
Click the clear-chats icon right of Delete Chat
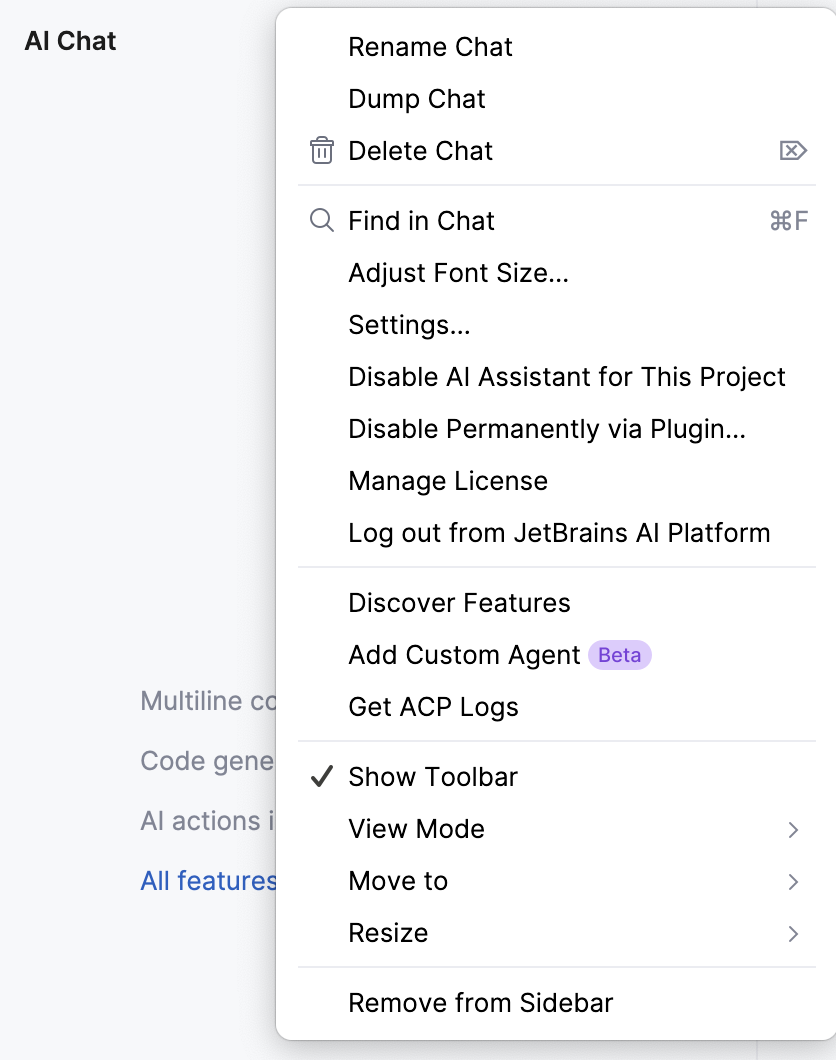pyautogui.click(x=793, y=150)
